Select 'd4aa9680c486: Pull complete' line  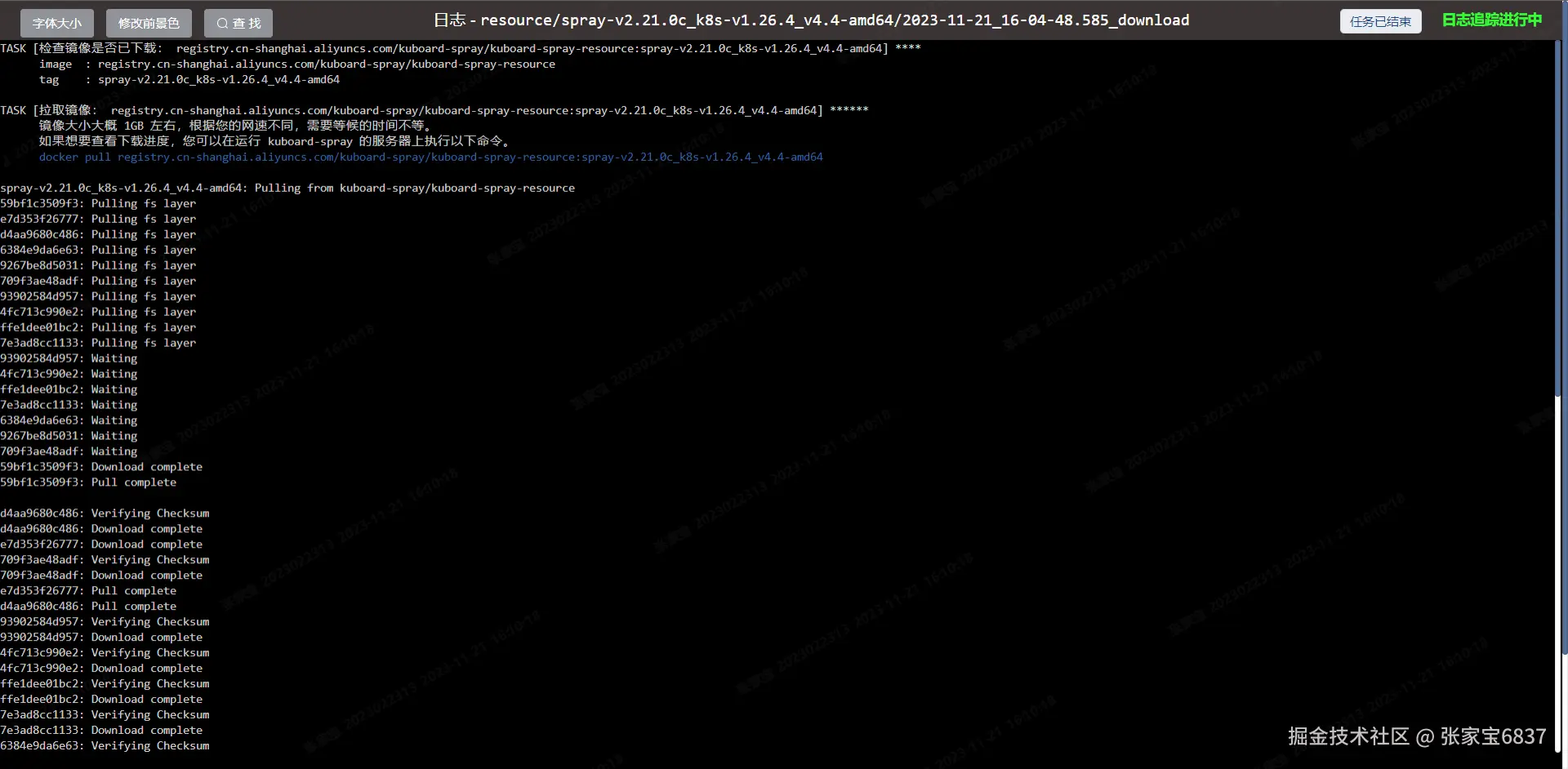(x=88, y=607)
